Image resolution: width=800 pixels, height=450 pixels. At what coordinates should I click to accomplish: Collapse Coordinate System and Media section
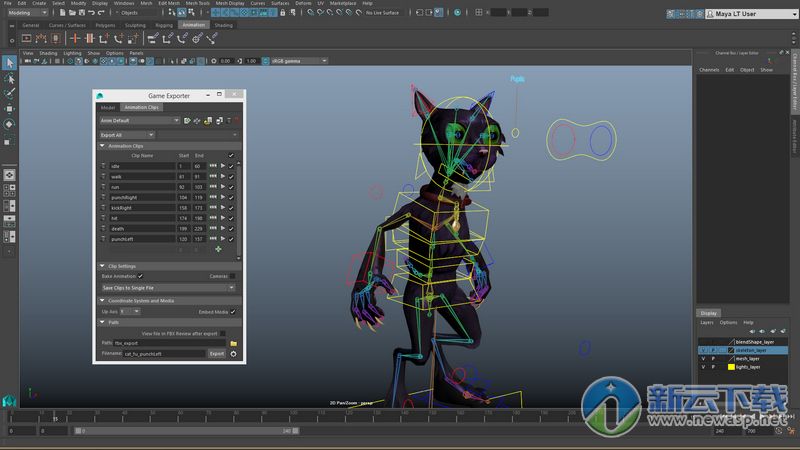pos(102,301)
